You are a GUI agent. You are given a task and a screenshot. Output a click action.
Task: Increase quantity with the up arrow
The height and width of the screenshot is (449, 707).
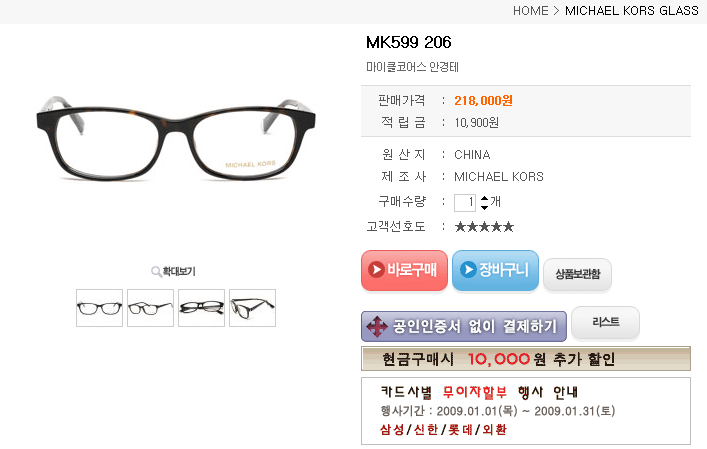point(484,198)
